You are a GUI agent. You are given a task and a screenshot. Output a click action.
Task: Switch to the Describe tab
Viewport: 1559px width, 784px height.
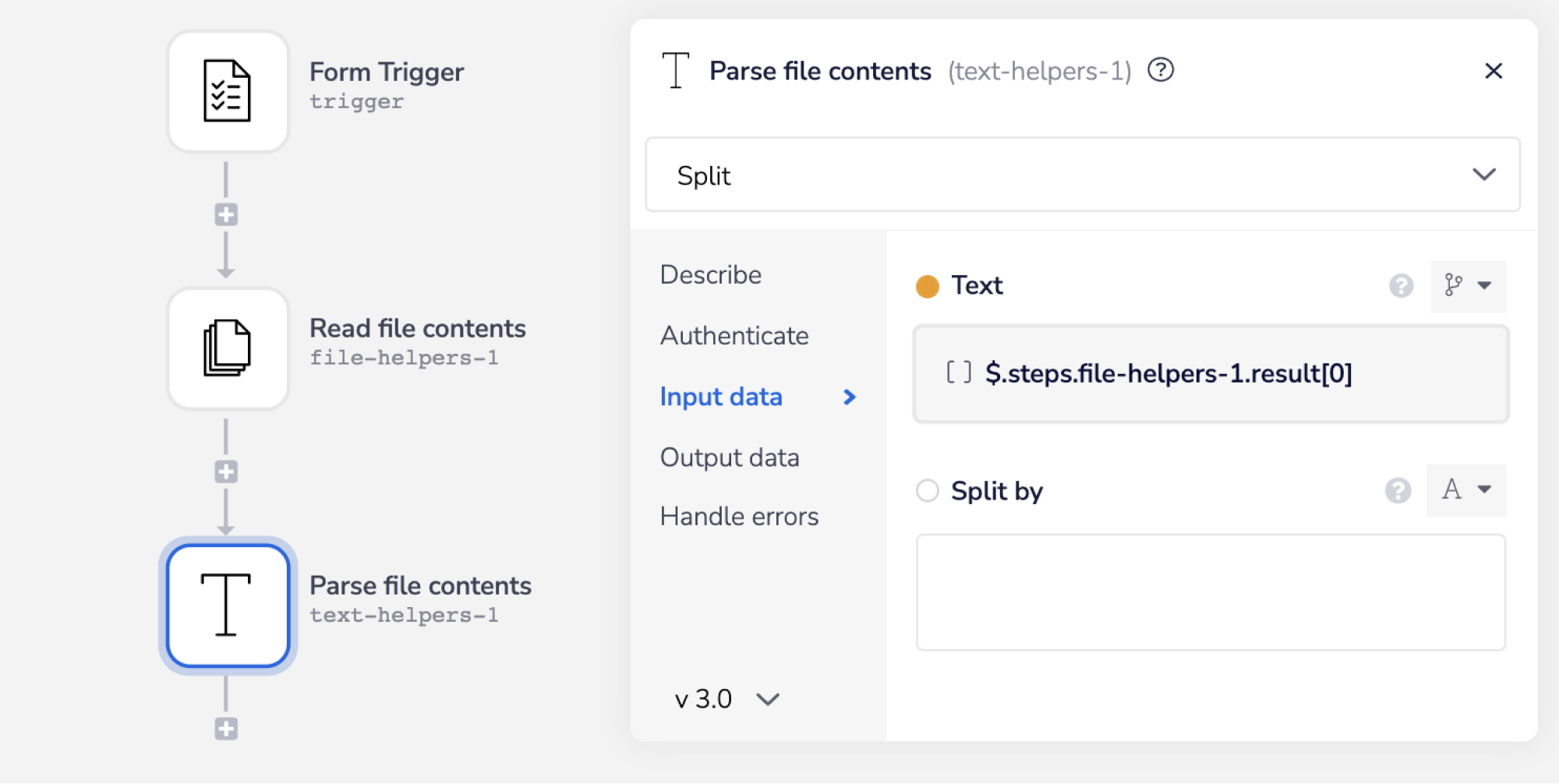point(710,275)
